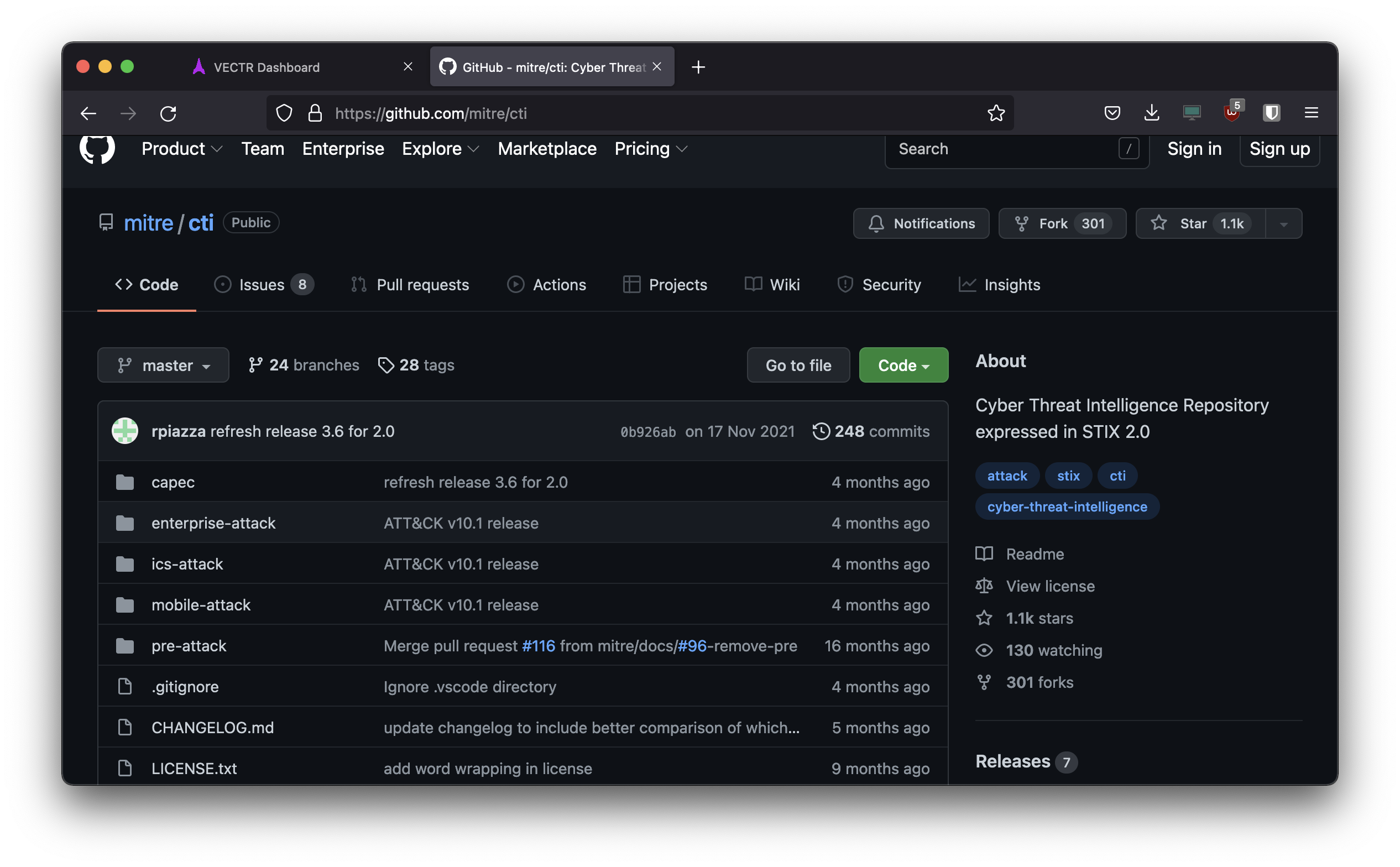This screenshot has width=1400, height=867.
Task: Click the Sign in link
Action: click(x=1194, y=149)
